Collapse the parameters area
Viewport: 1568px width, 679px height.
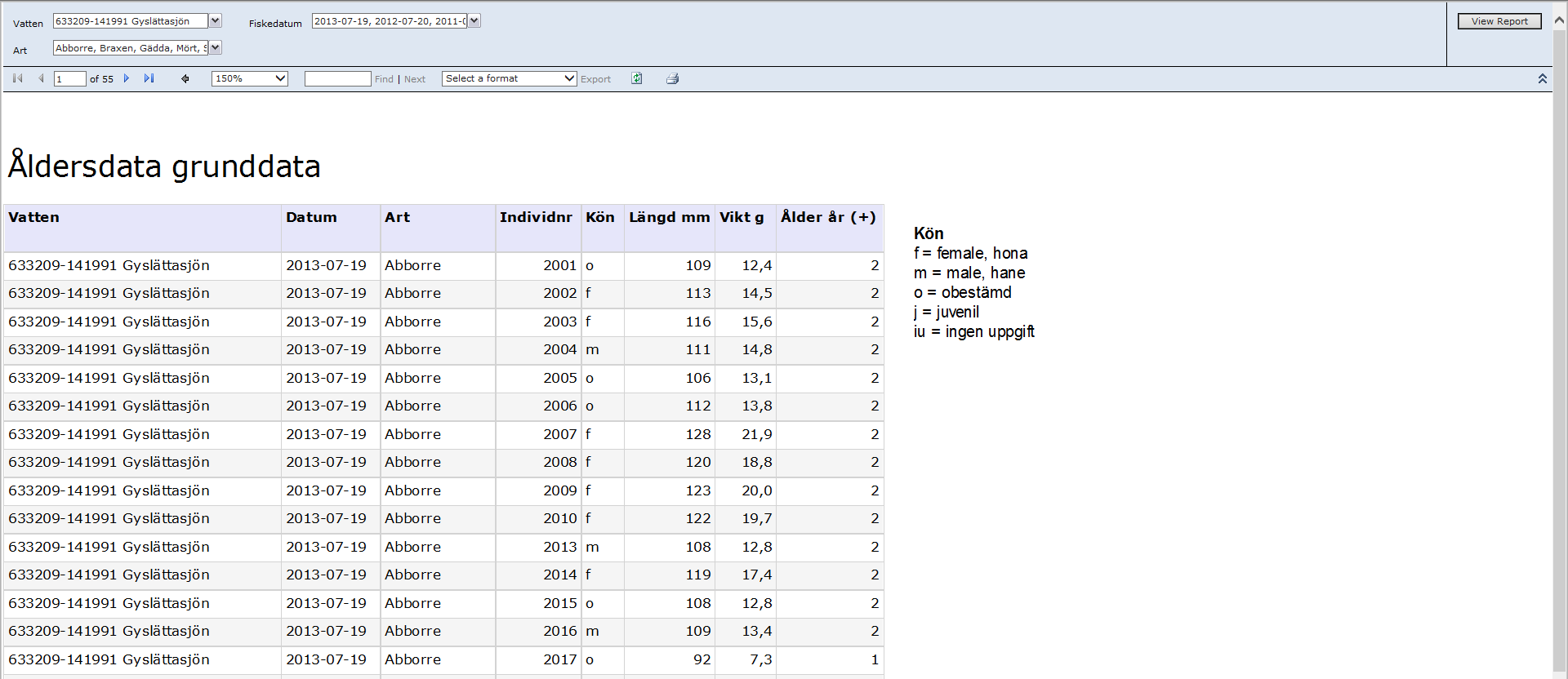1543,78
